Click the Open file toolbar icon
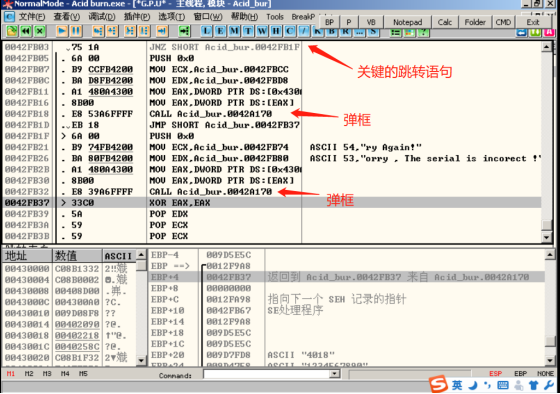Viewport: 560px width, 394px height. (11, 31)
